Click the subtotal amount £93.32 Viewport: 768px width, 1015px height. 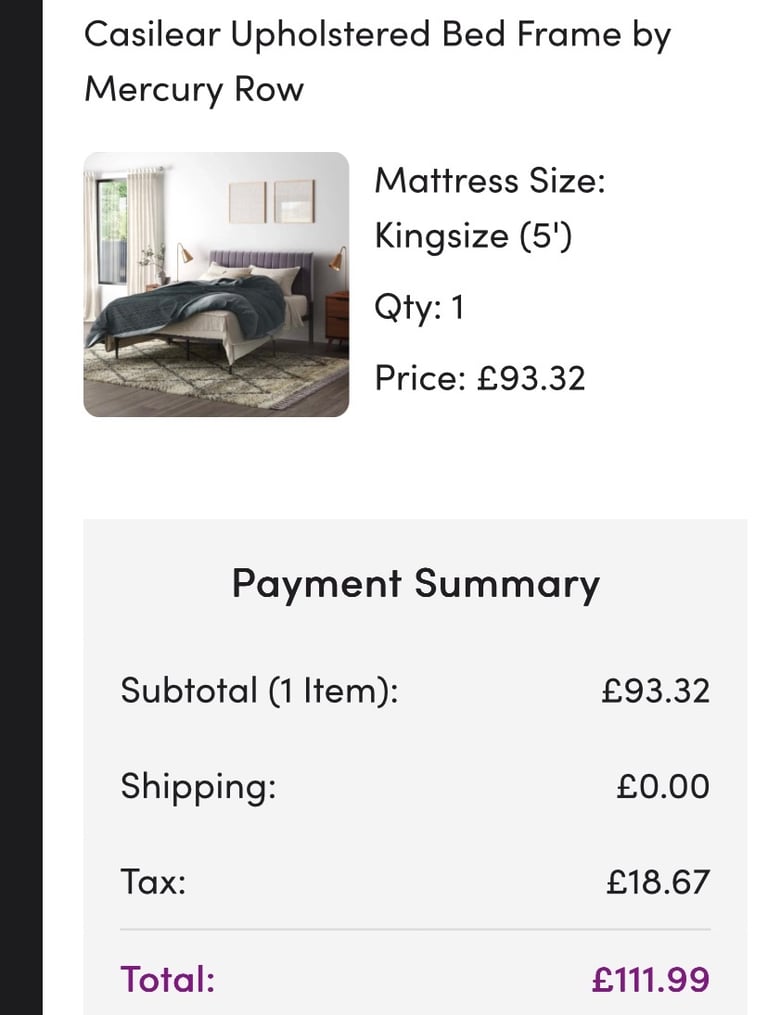click(655, 691)
